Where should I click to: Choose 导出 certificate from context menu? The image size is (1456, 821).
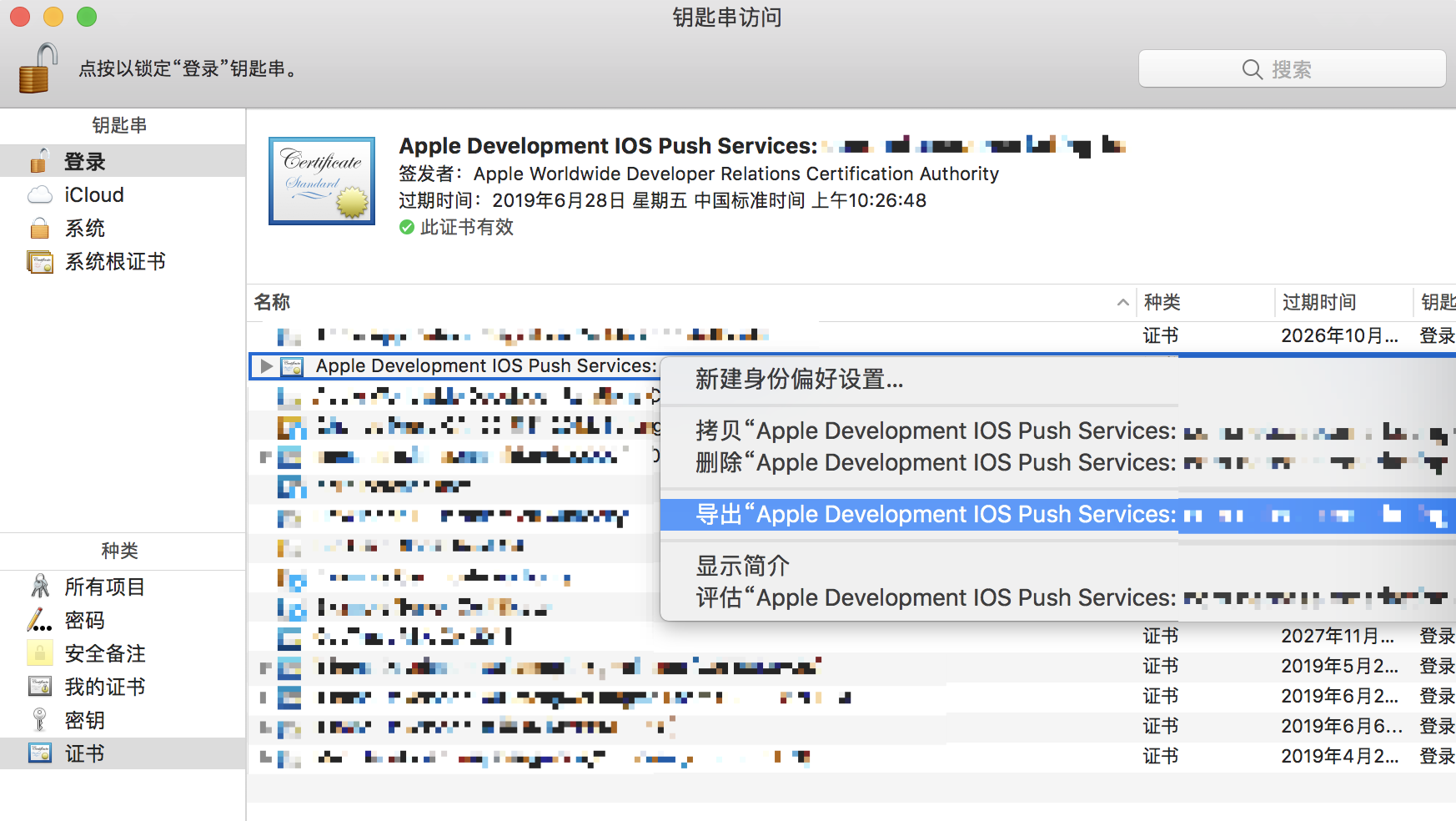click(934, 515)
